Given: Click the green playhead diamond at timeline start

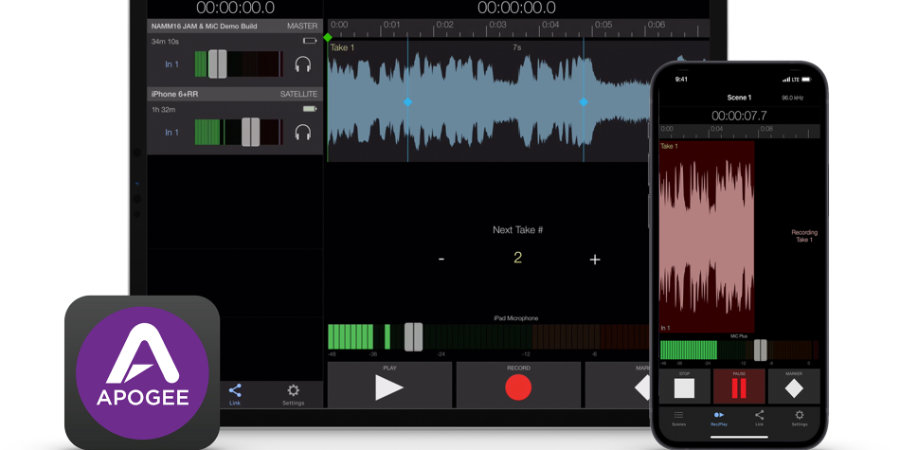Looking at the screenshot, I should [328, 37].
